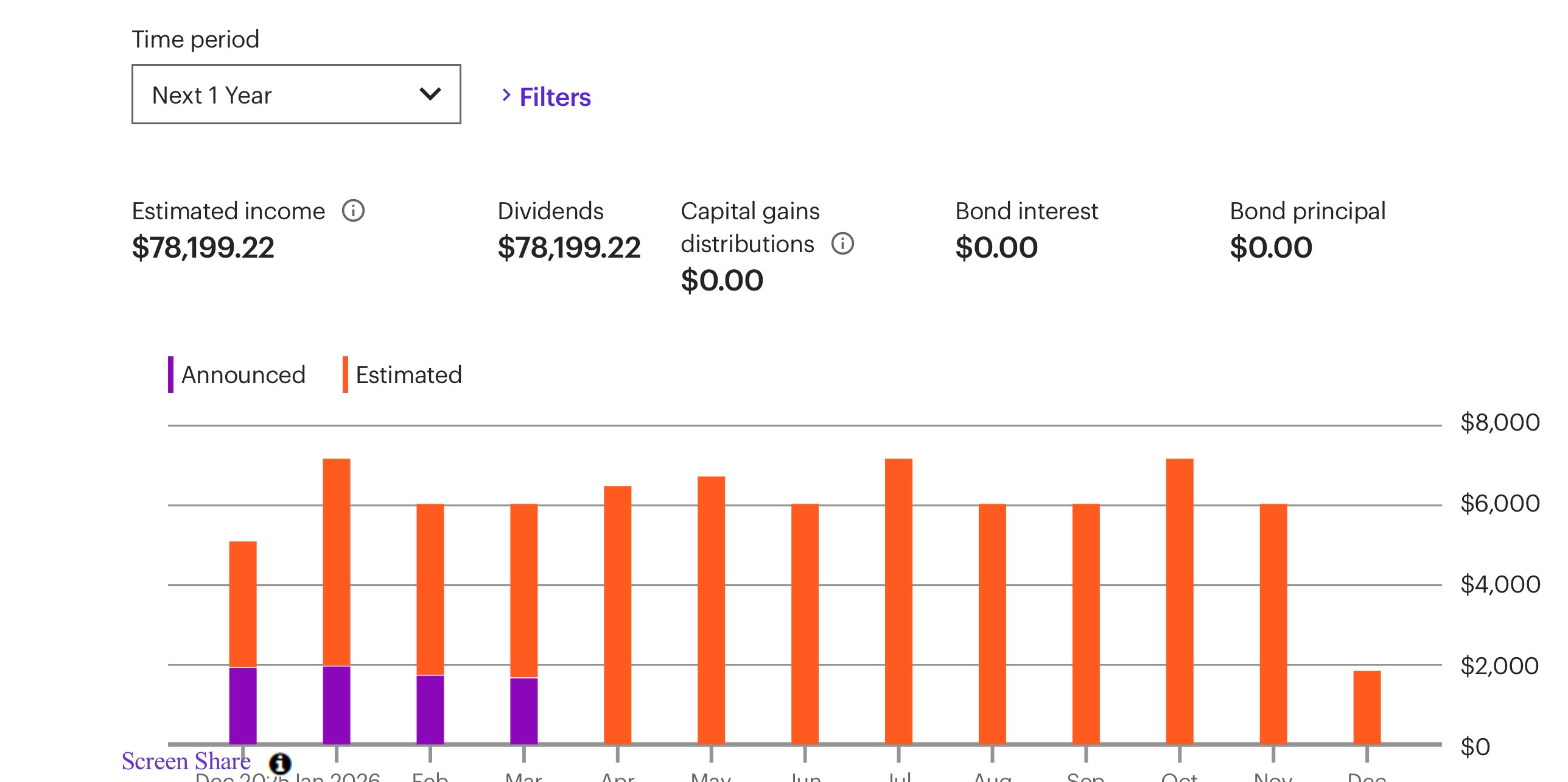
Task: Click the orange Estimated color marker
Action: pos(345,375)
